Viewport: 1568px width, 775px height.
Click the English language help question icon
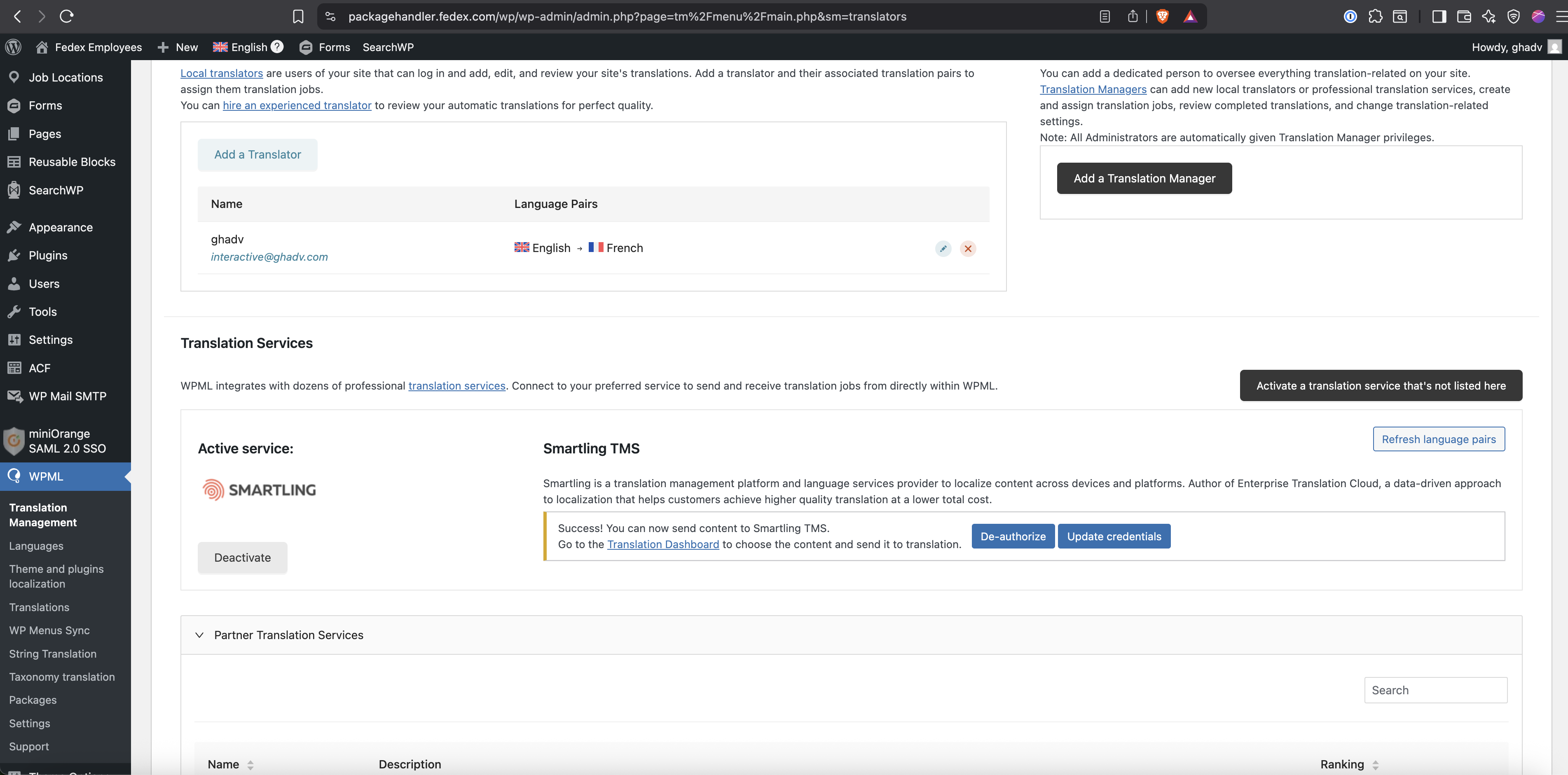tap(277, 47)
